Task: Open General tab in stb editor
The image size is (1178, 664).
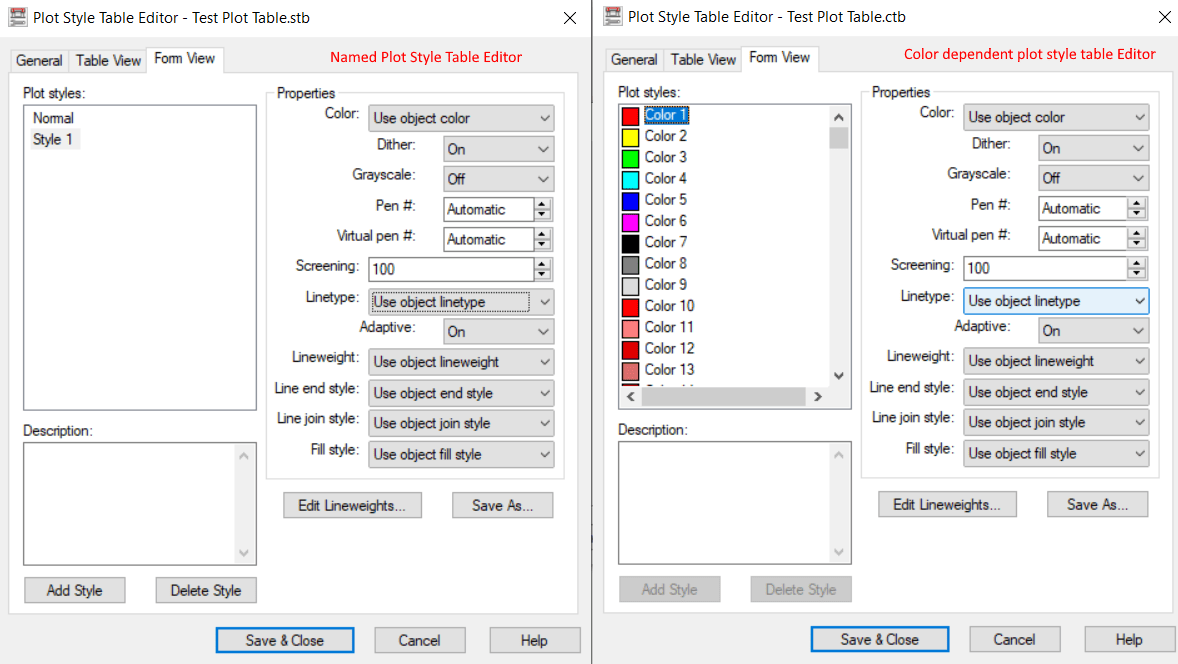Action: [x=39, y=60]
